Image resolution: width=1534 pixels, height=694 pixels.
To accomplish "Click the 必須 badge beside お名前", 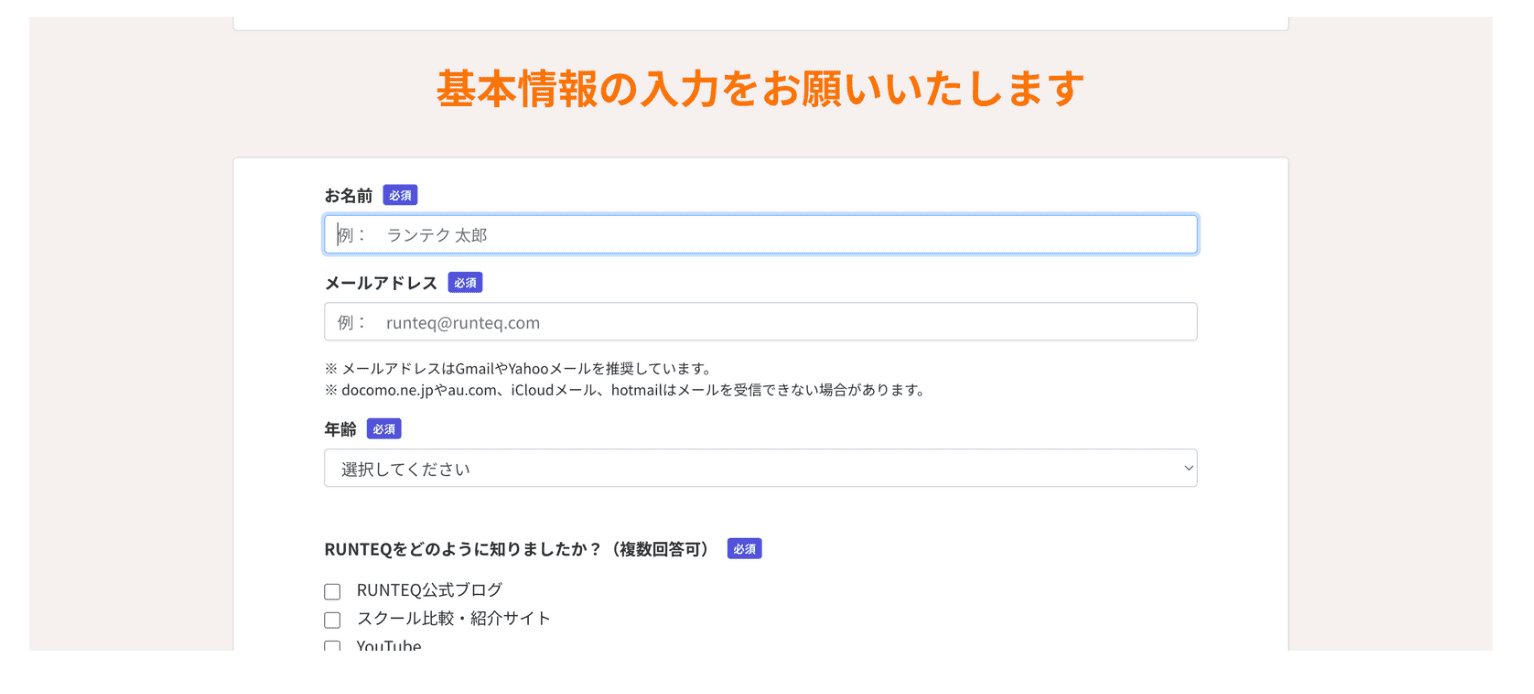I will coord(400,195).
